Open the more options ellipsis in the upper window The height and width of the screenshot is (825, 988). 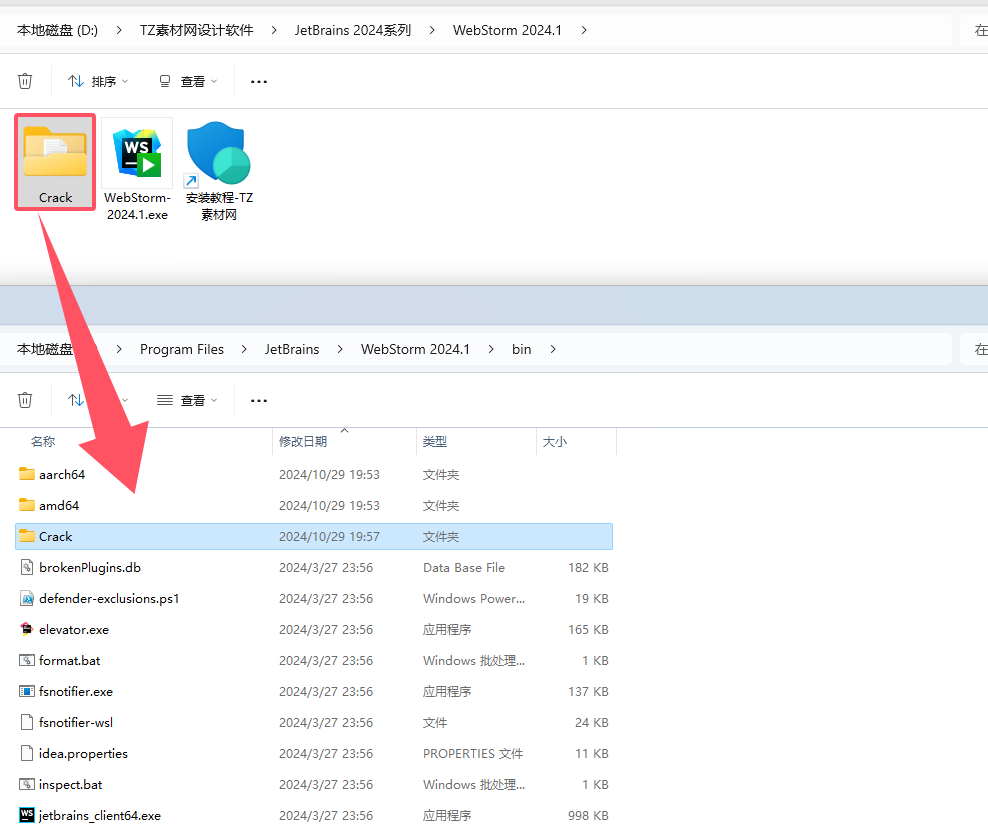[x=259, y=81]
